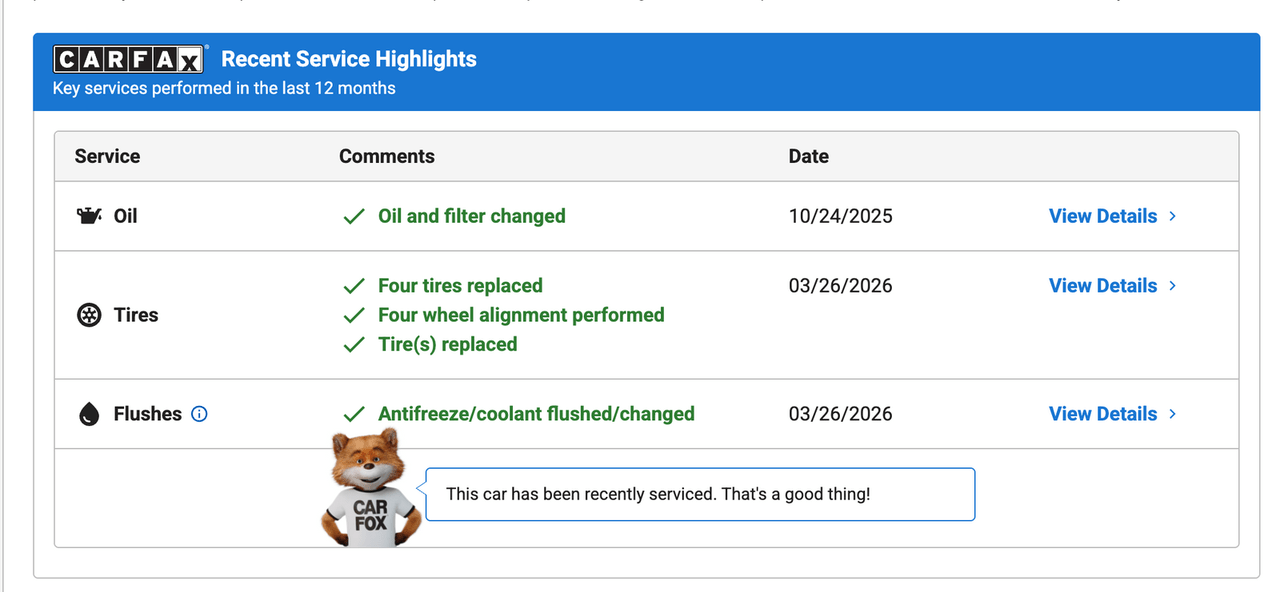1280x592 pixels.
Task: Click the Recent Service Highlights title
Action: 348,59
